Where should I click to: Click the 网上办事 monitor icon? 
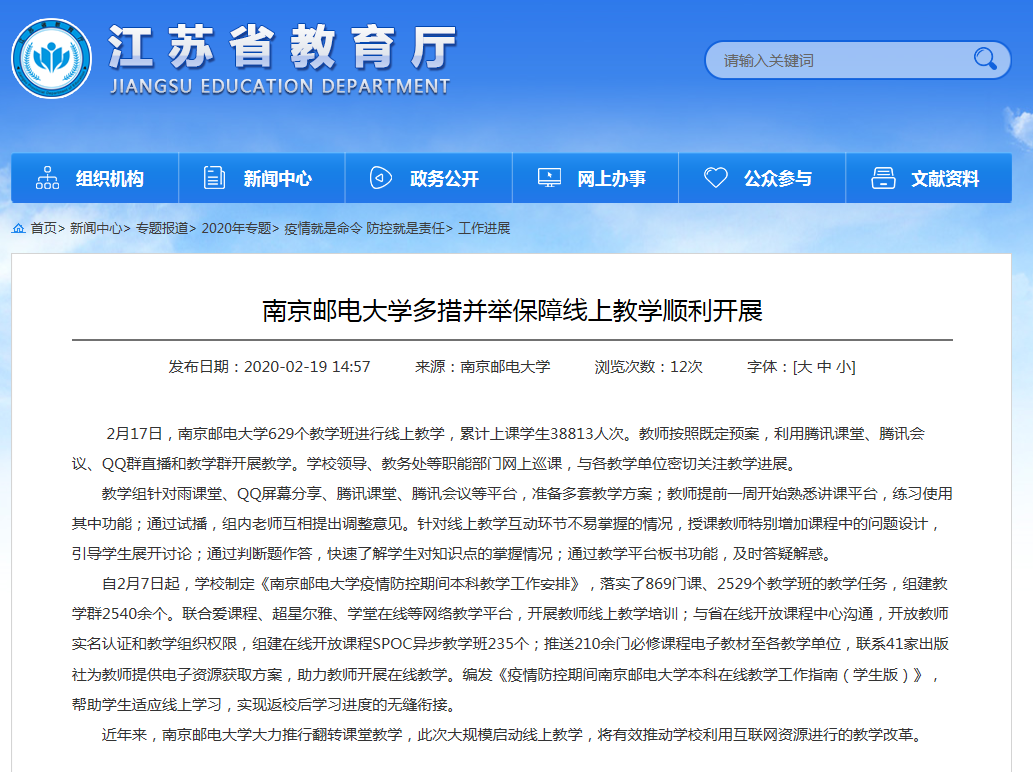[x=548, y=179]
